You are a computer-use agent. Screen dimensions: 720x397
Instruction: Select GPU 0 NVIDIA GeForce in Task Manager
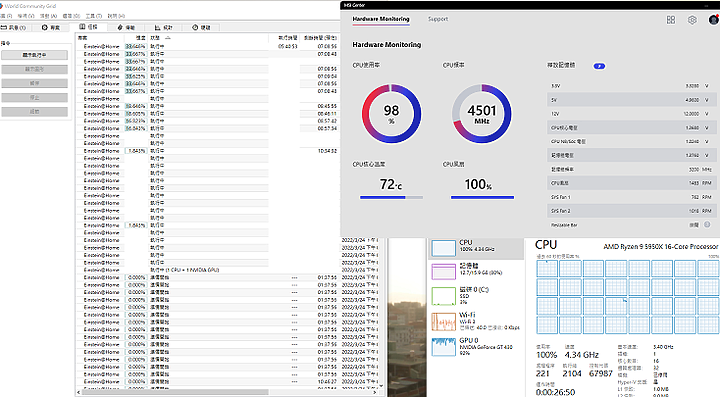tap(476, 347)
